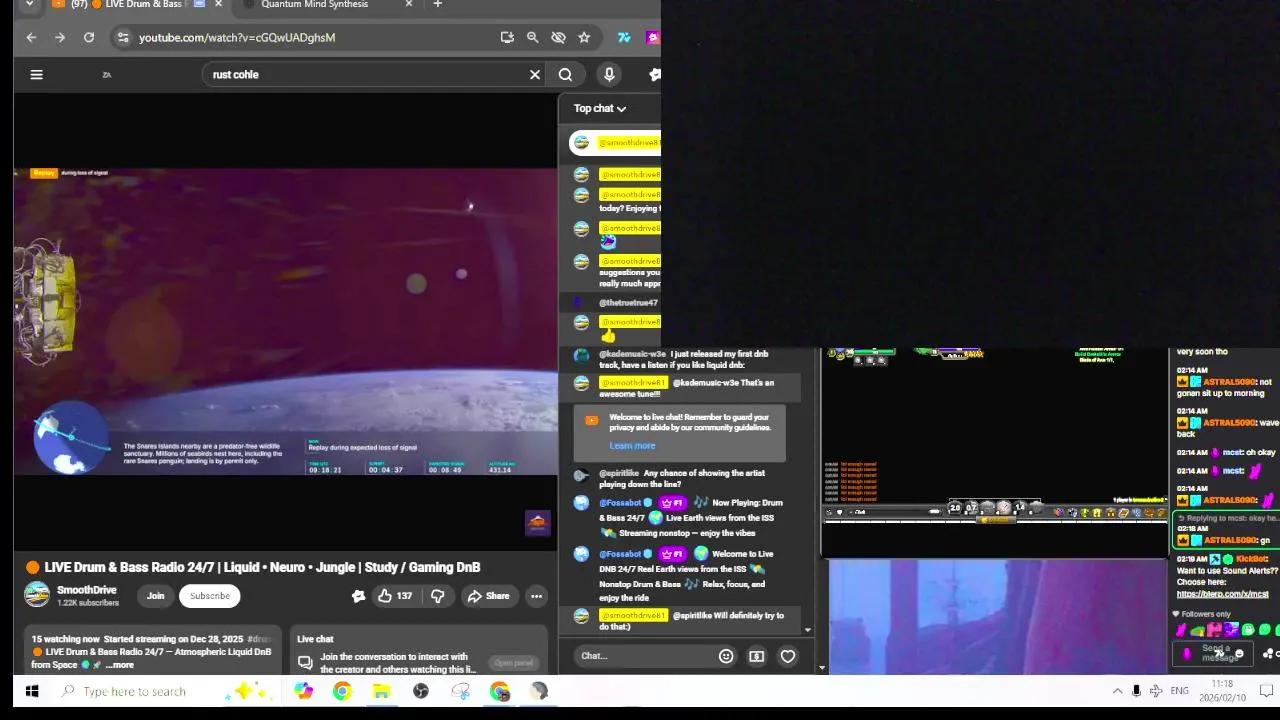Expand the Top chat dropdown
Image resolution: width=1280 pixels, height=720 pixels.
point(600,108)
